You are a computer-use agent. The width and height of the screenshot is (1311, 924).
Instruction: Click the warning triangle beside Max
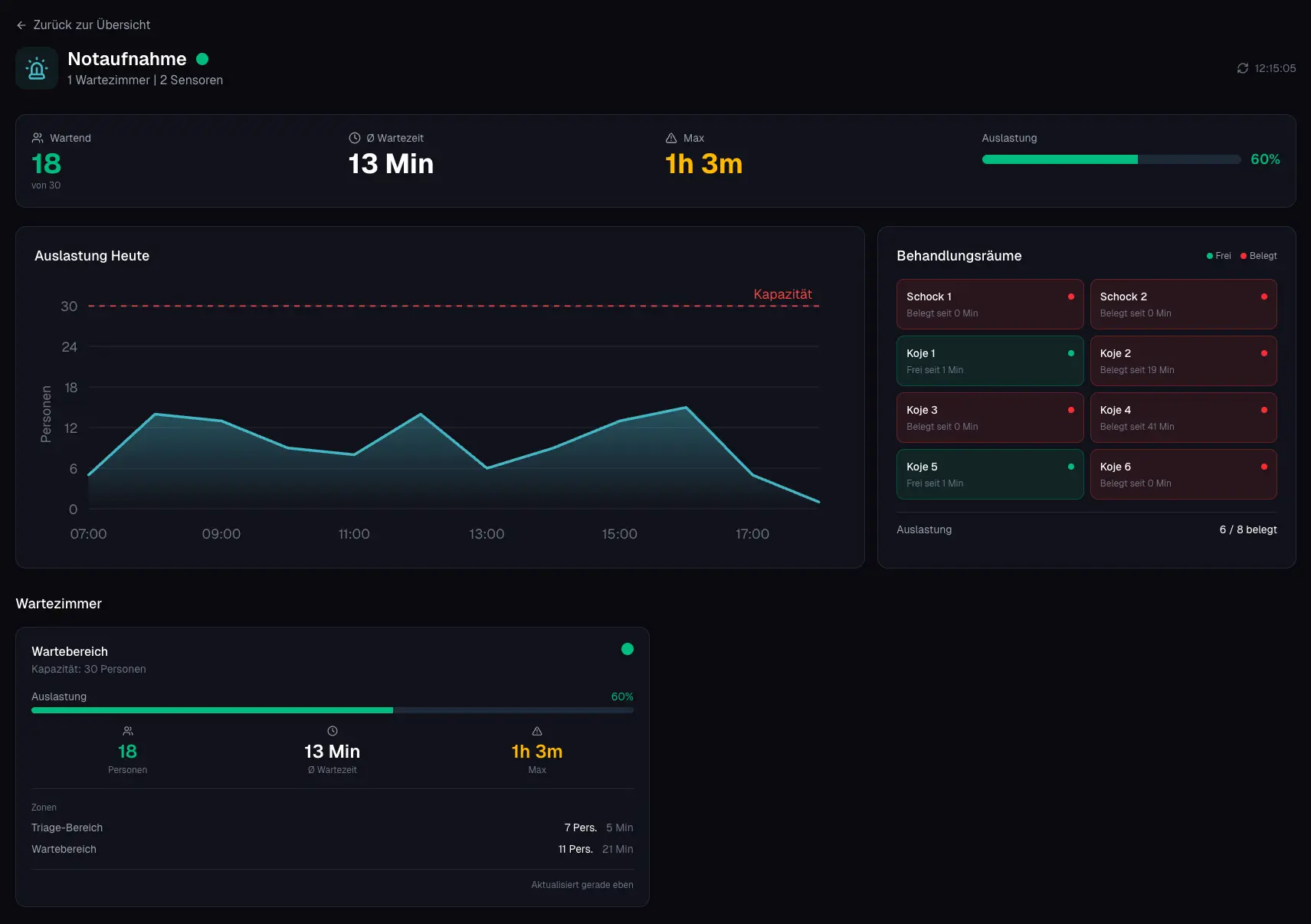671,138
